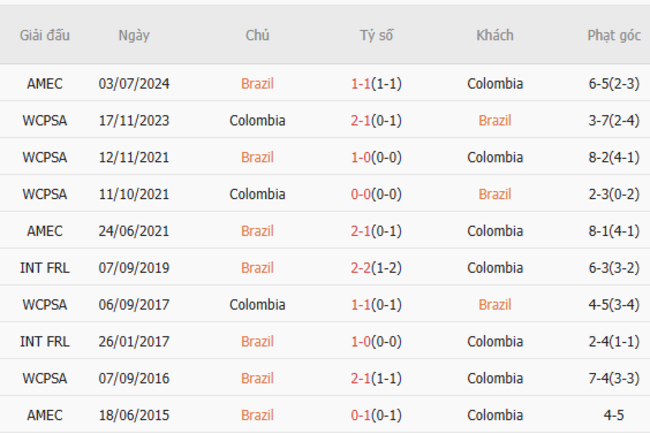650x434 pixels.
Task: Select home team Brazil in 24/06/2021 row
Action: [257, 231]
